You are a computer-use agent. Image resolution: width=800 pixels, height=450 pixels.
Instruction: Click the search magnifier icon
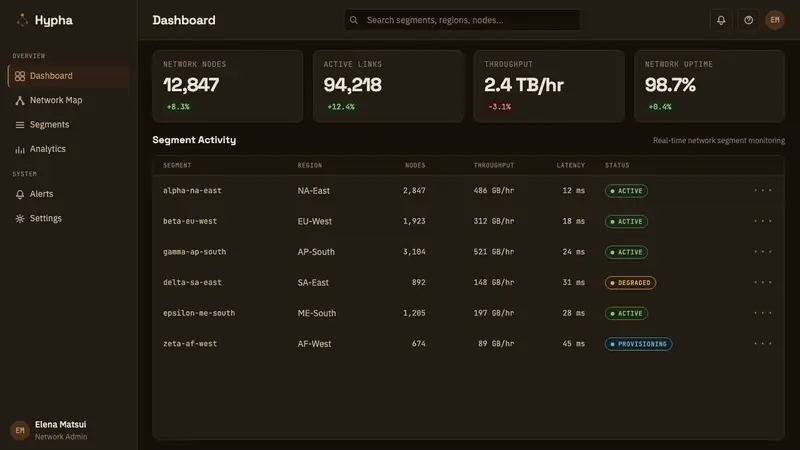[x=354, y=20]
